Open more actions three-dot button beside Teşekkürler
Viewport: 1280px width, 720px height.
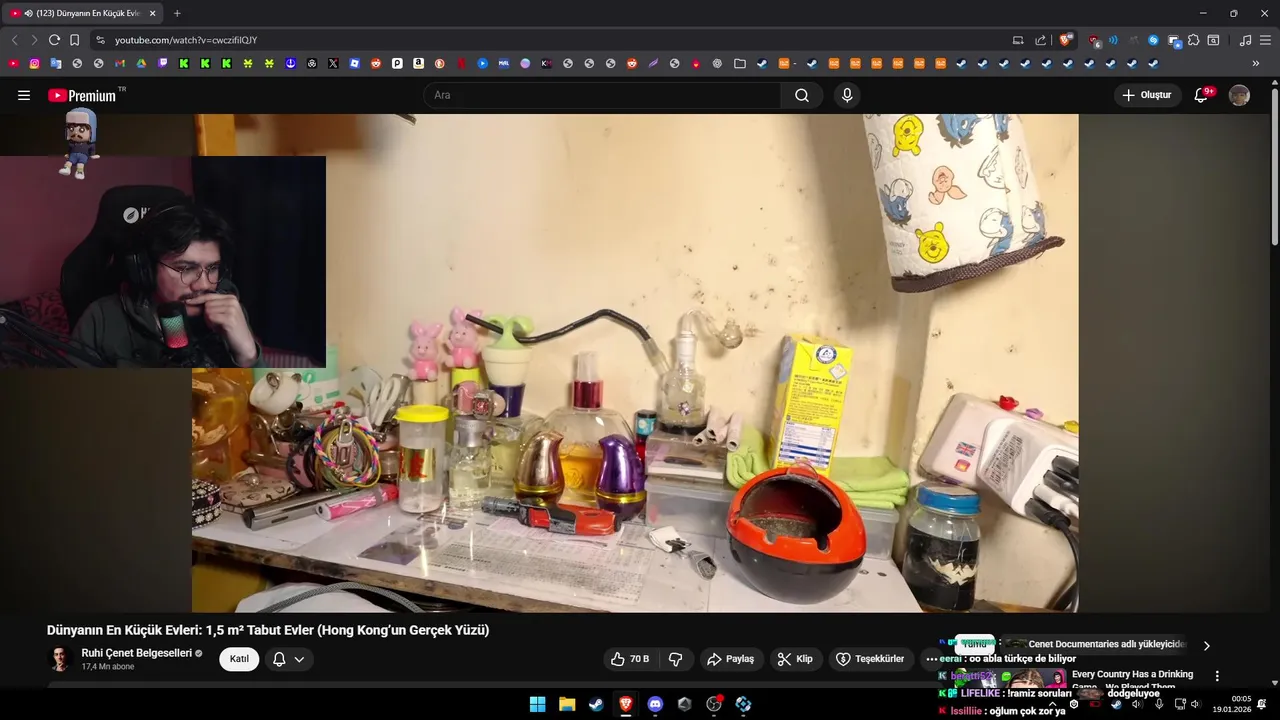pyautogui.click(x=931, y=659)
